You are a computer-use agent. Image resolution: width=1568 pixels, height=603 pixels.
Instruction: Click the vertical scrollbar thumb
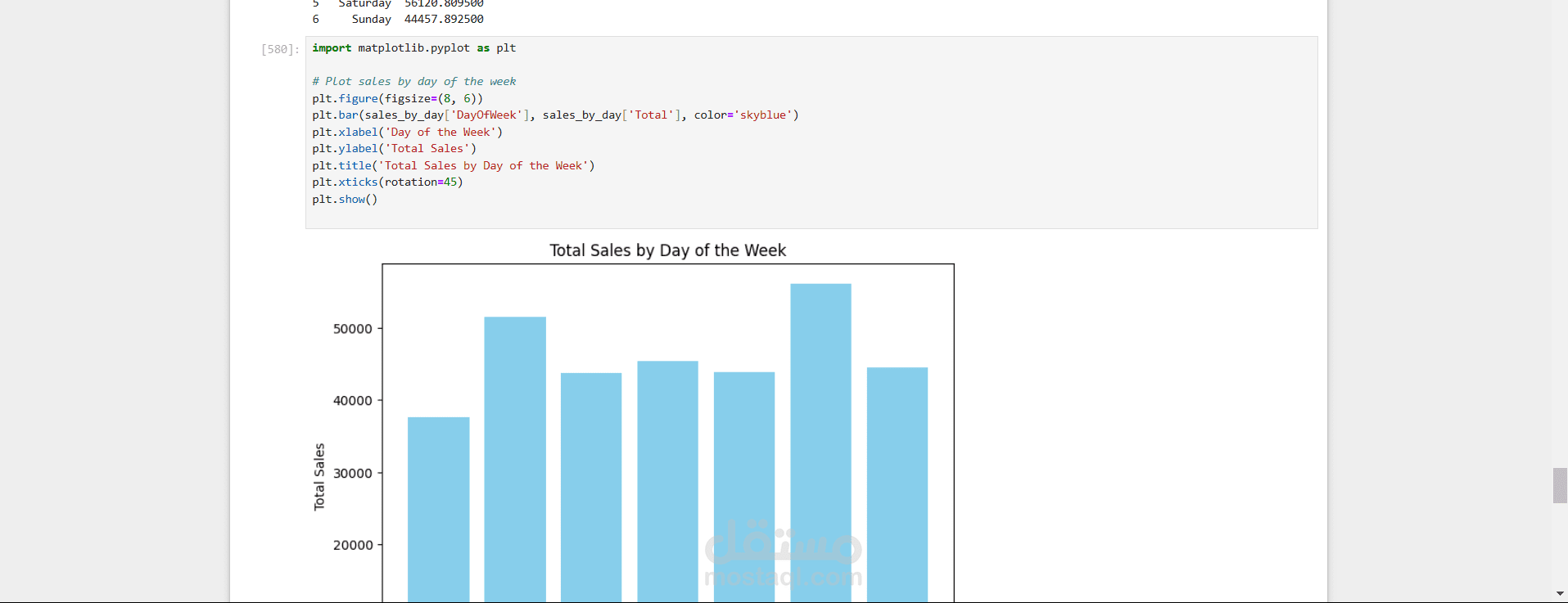pyautogui.click(x=1560, y=485)
